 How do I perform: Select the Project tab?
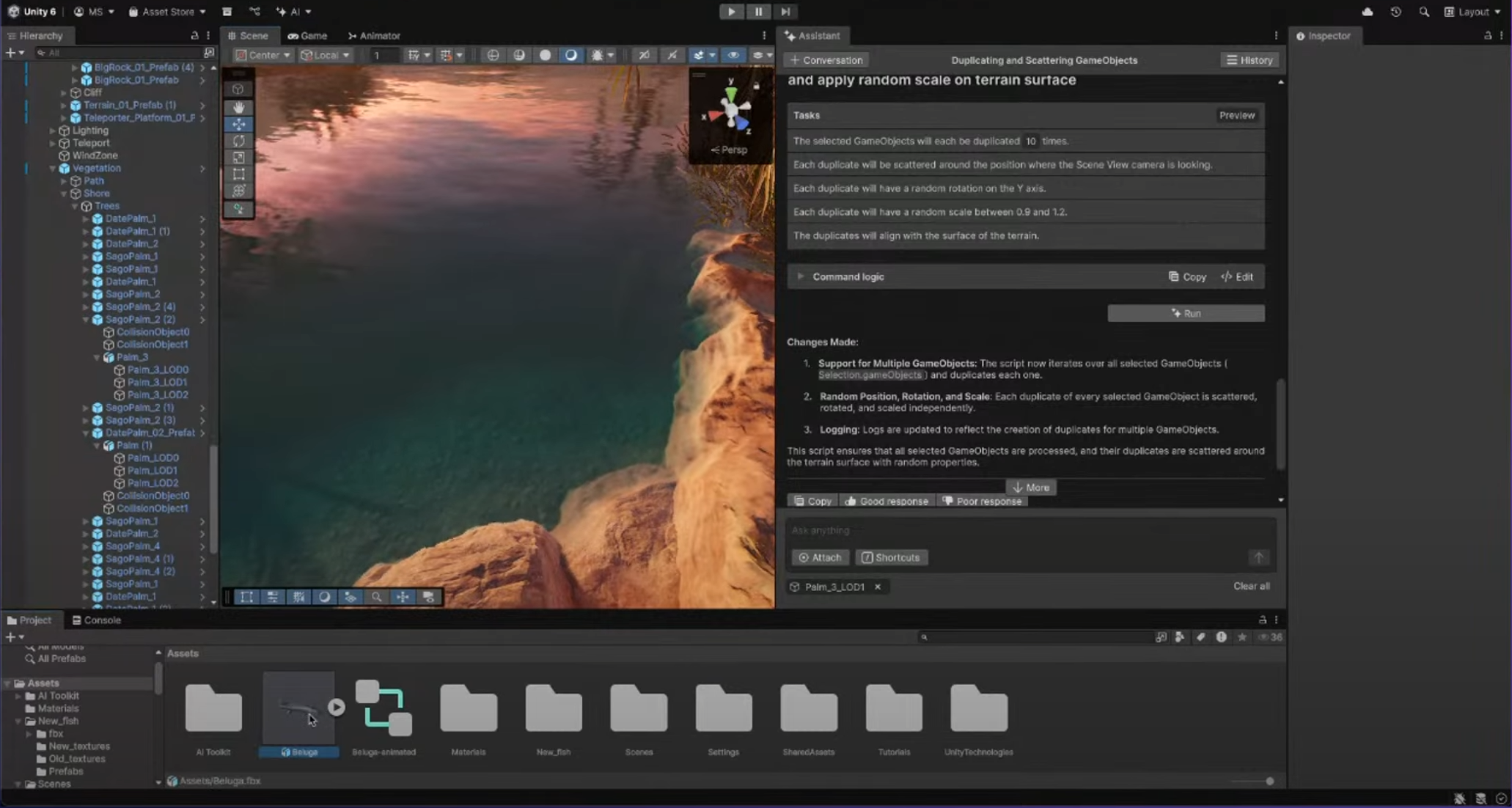(29, 620)
